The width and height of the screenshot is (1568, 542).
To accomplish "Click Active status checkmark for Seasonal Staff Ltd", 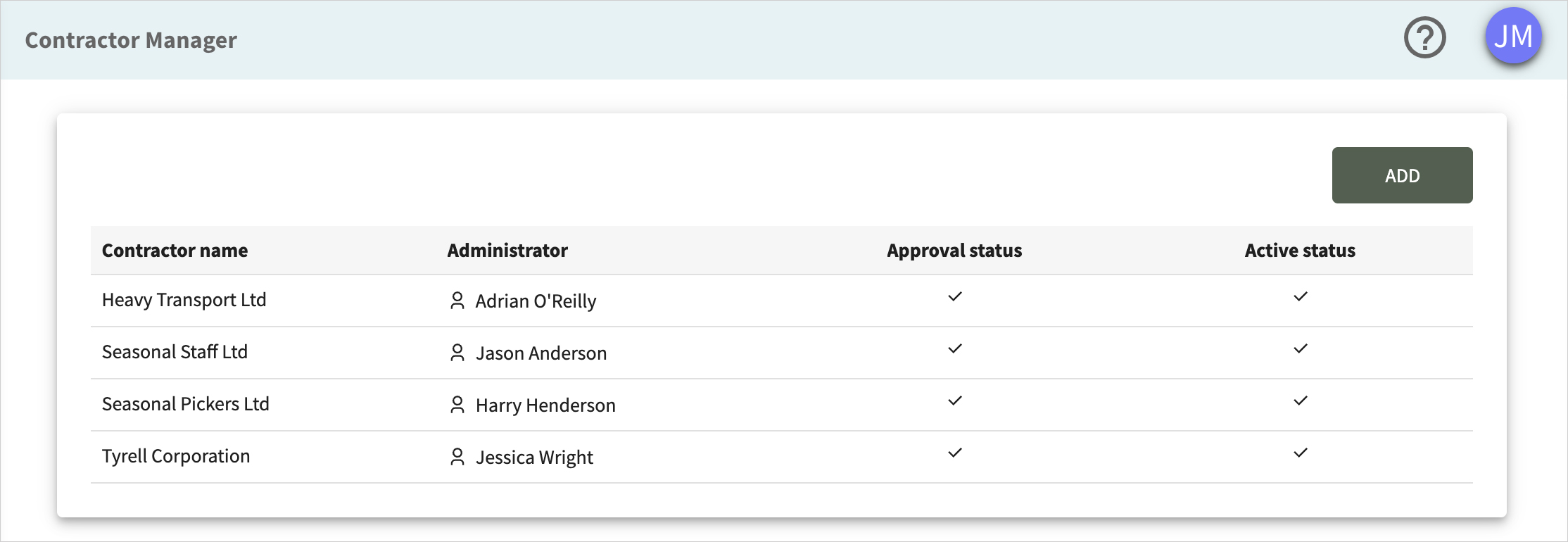I will click(1301, 348).
